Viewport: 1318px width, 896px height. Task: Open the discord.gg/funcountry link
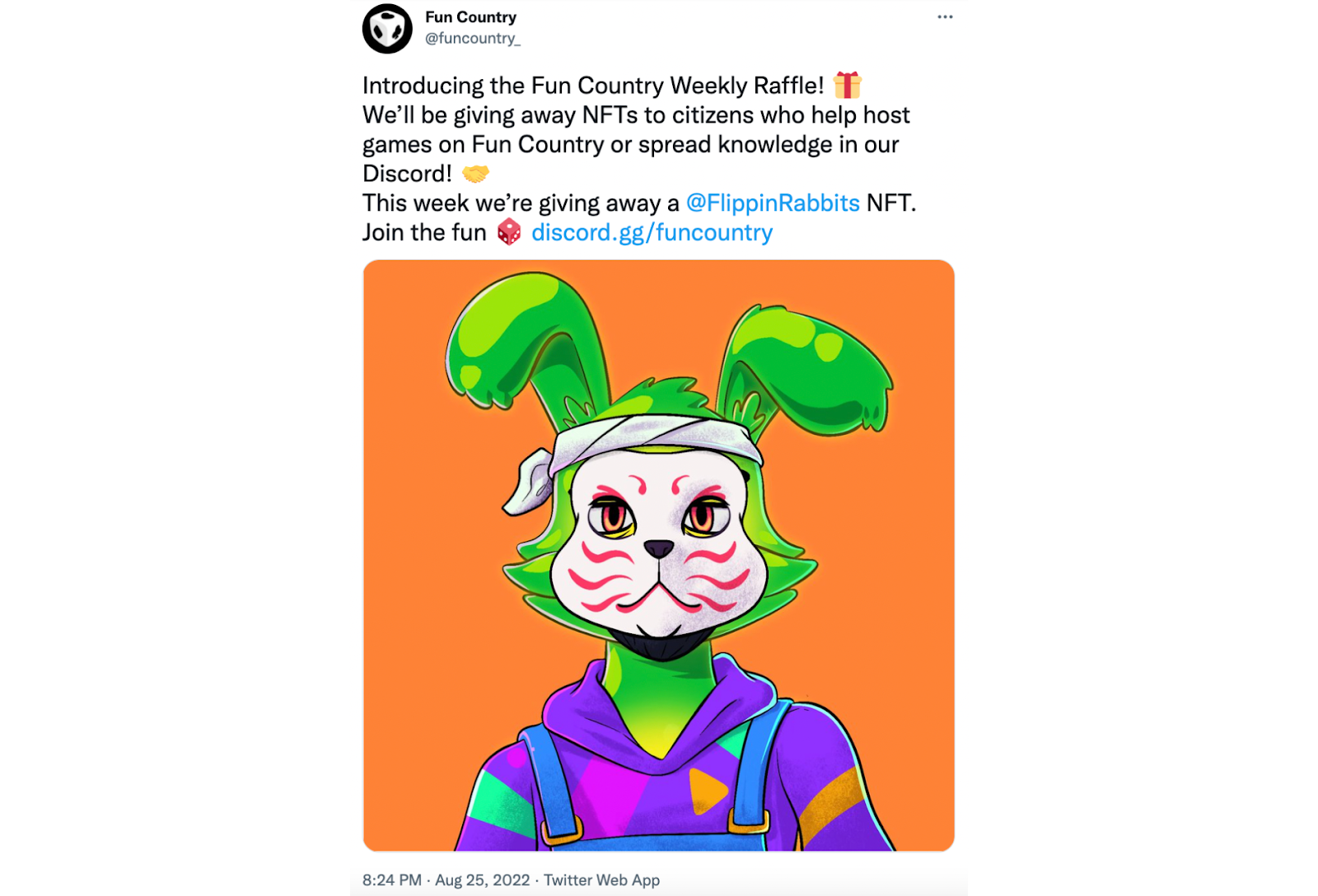[652, 232]
